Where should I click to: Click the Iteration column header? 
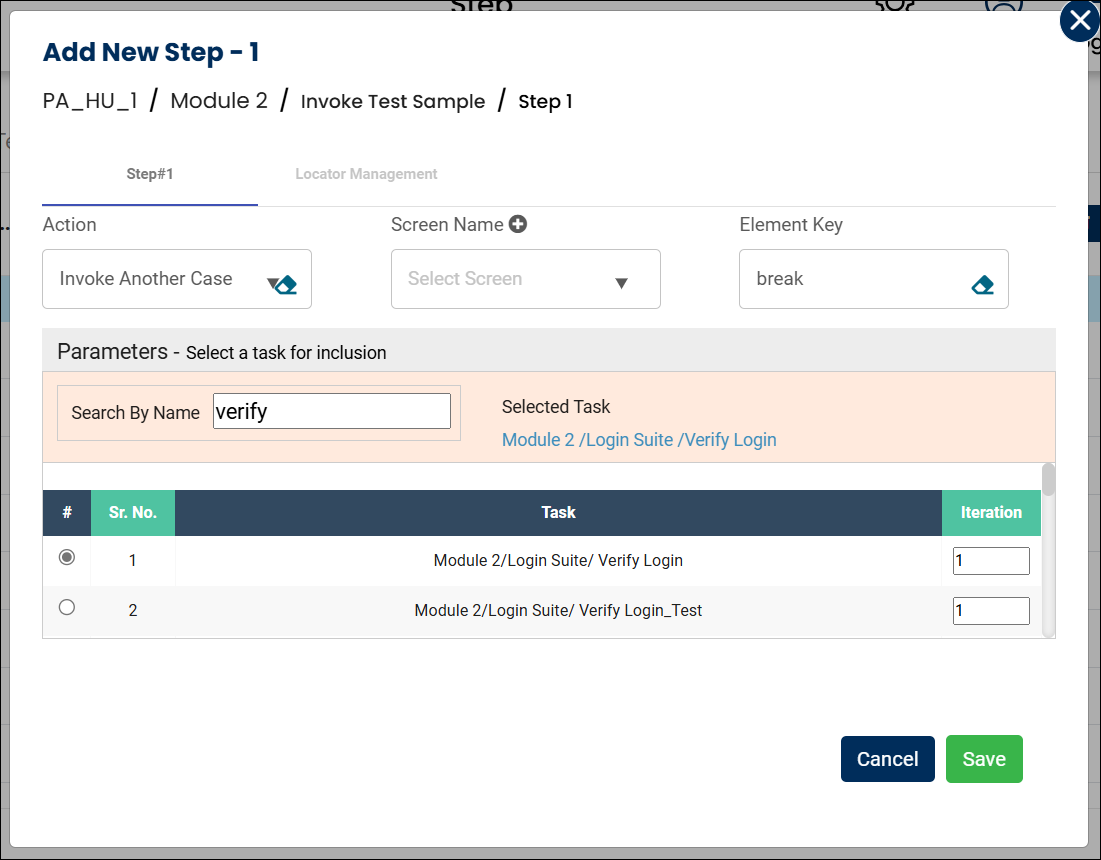(x=990, y=512)
